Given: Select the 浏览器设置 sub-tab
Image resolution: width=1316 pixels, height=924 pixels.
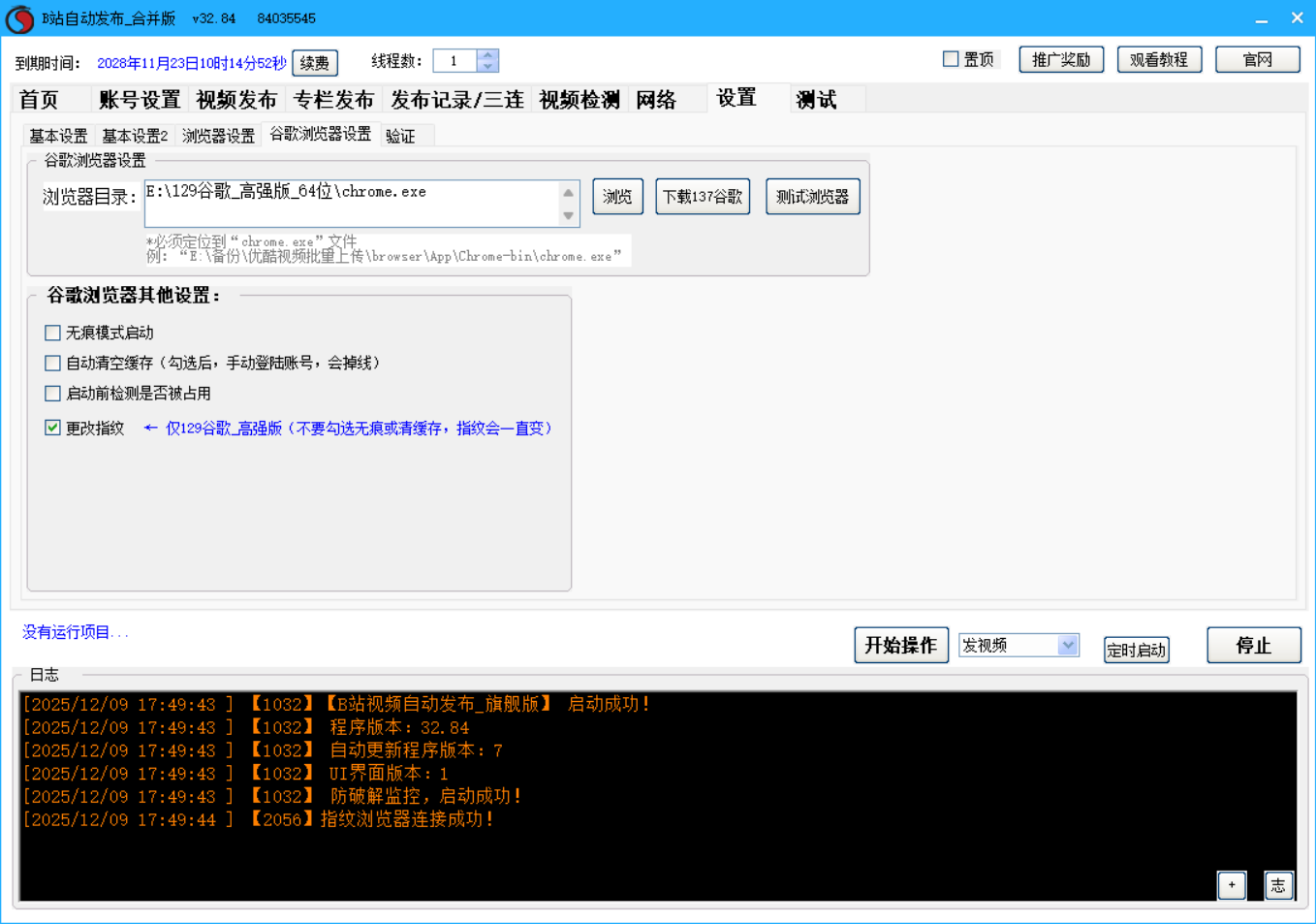Looking at the screenshot, I should (218, 136).
